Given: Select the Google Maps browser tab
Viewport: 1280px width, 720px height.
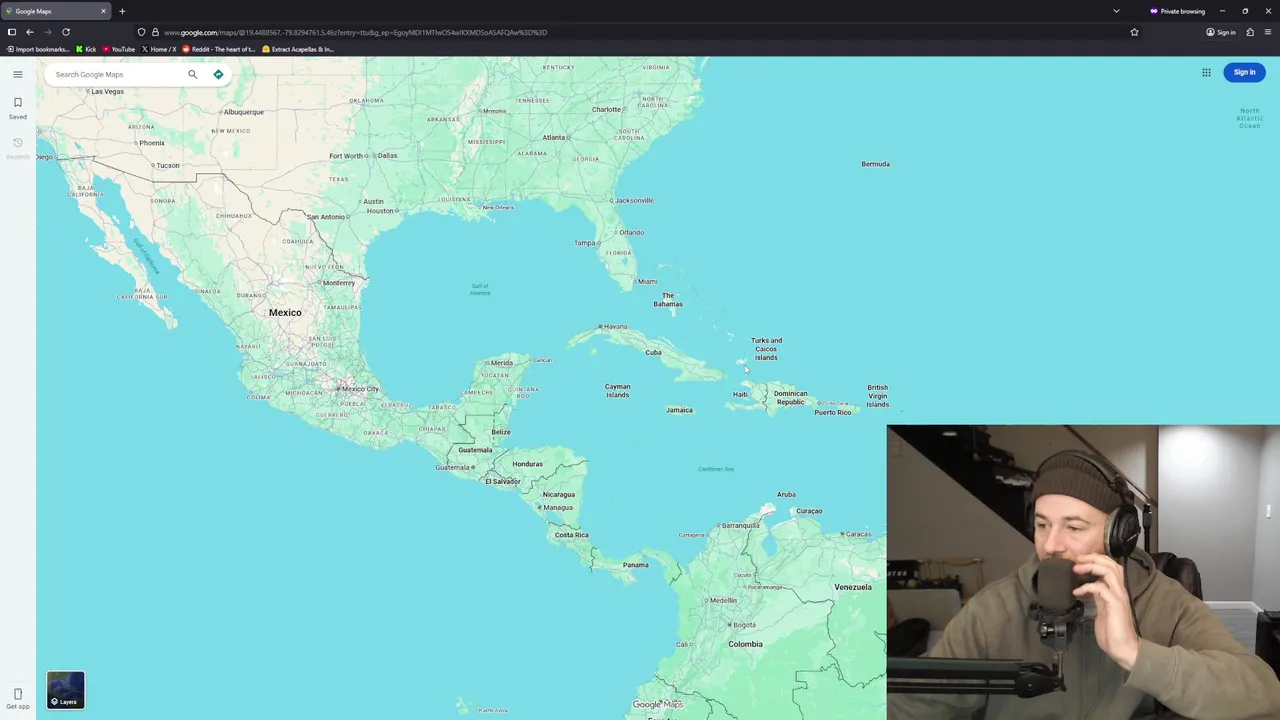Looking at the screenshot, I should tap(55, 11).
